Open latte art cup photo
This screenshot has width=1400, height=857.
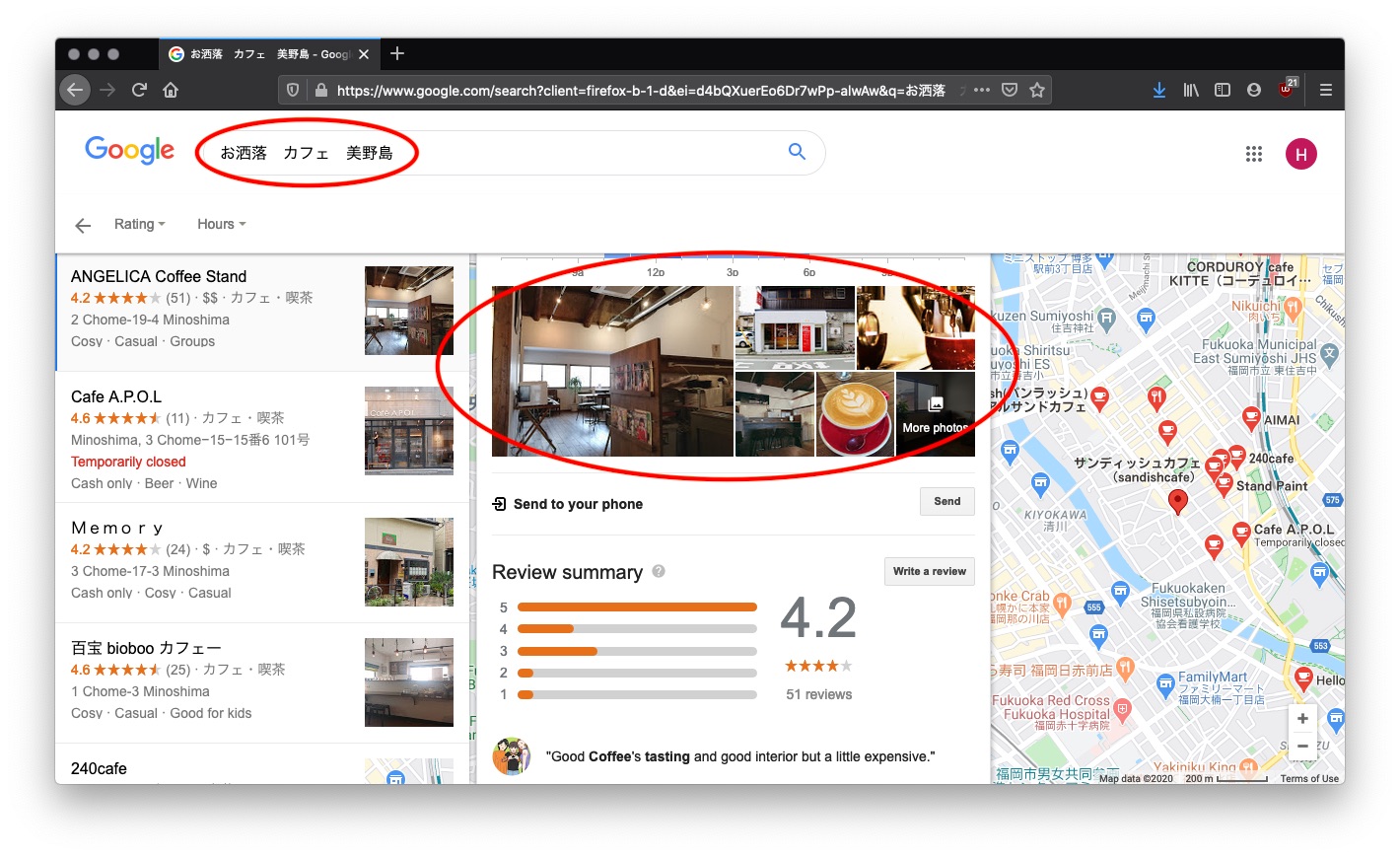(x=855, y=414)
